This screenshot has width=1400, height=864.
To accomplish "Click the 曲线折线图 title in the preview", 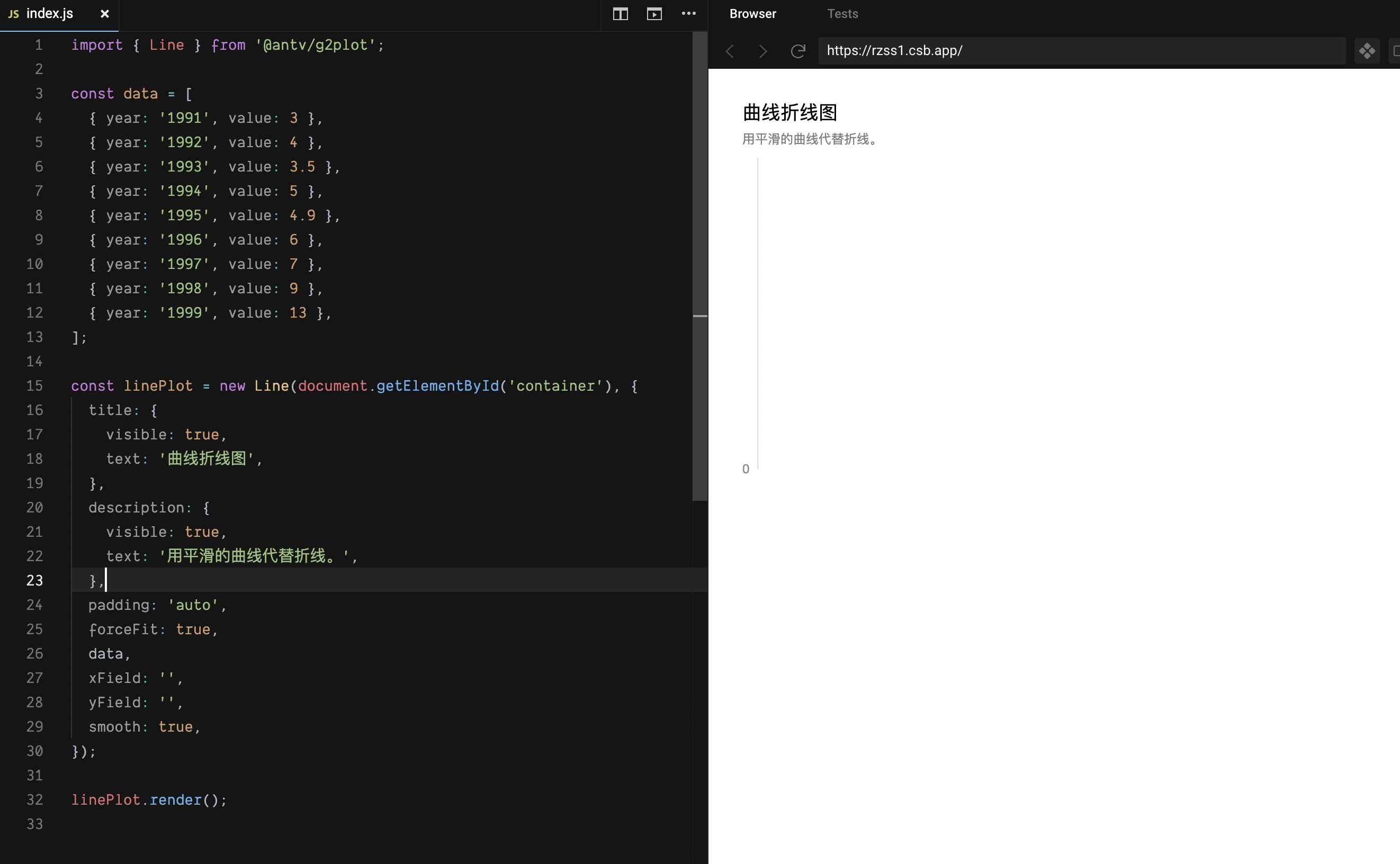I will [x=788, y=113].
